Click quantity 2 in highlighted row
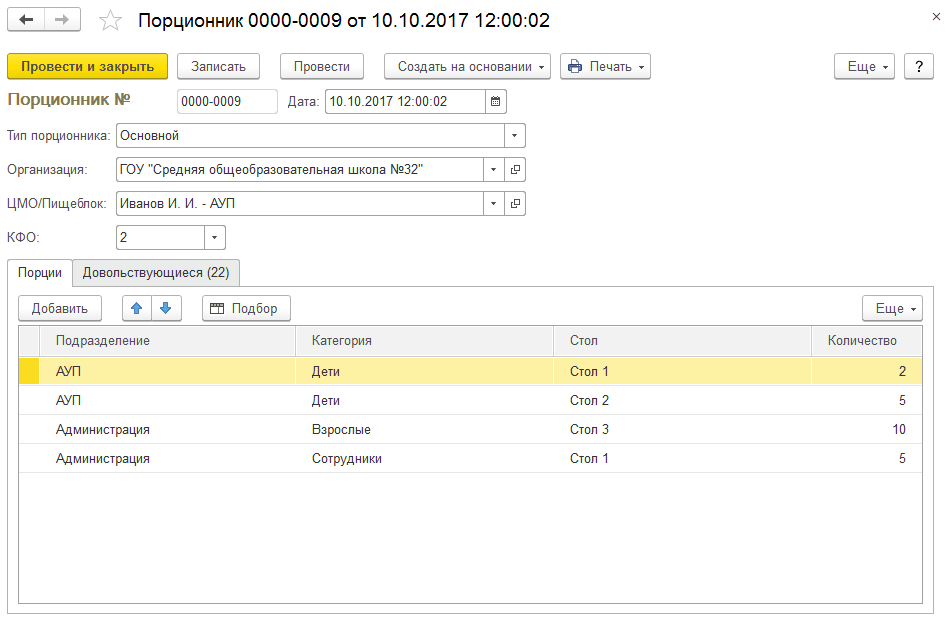Image resolution: width=946 pixels, height=623 pixels. (867, 372)
